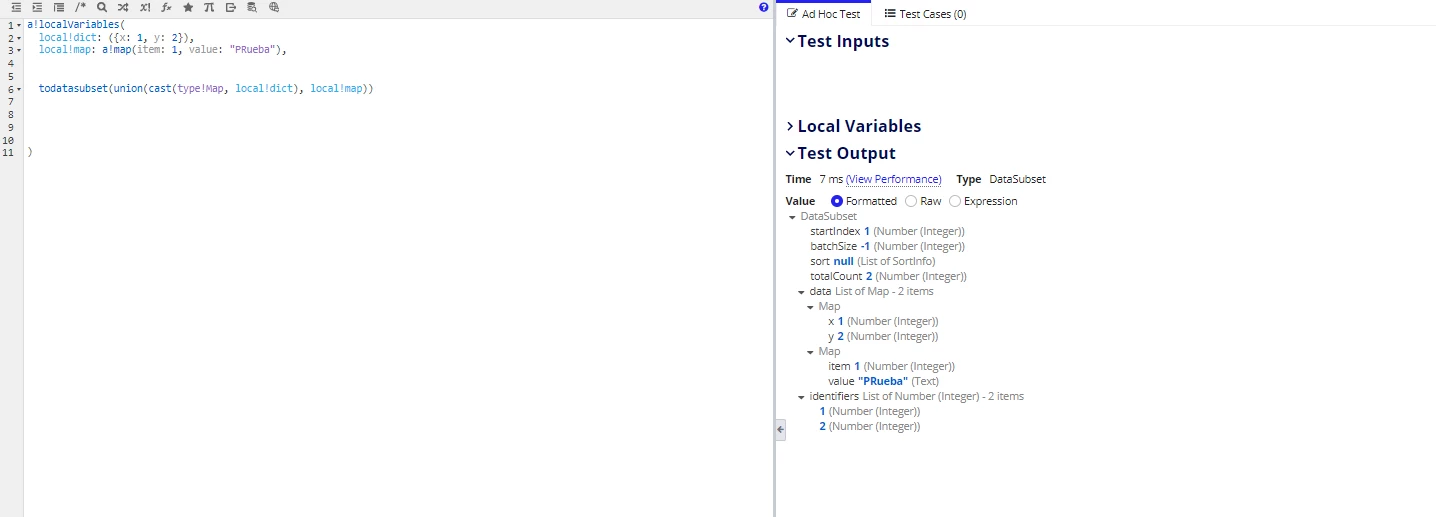Click the indent code toolbar icon
The image size is (1436, 517).
pyautogui.click(x=37, y=7)
